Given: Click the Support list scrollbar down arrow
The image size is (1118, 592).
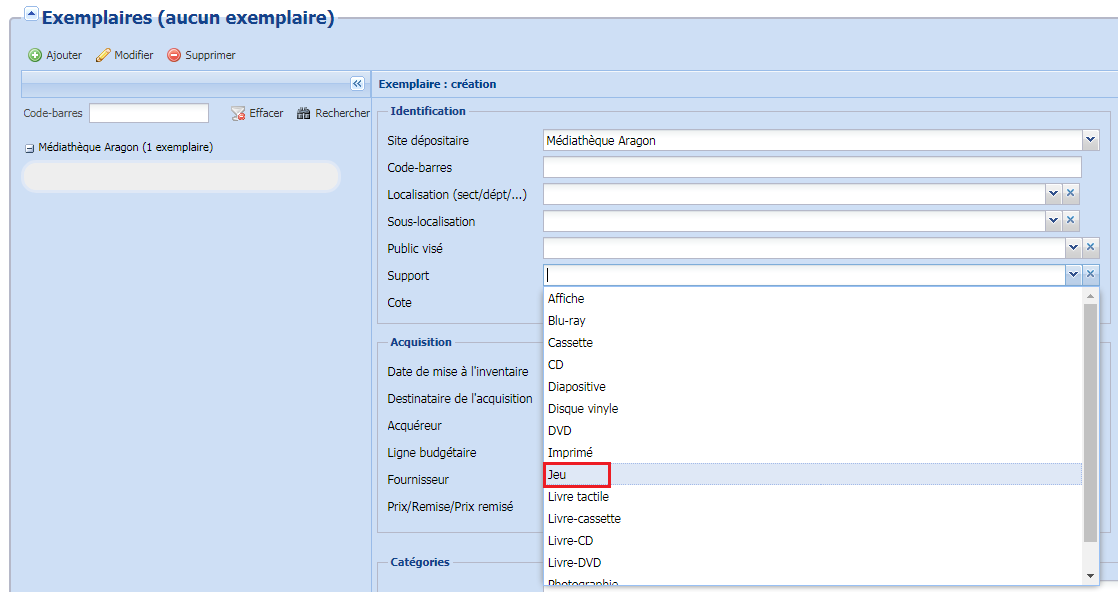Looking at the screenshot, I should click(x=1091, y=576).
